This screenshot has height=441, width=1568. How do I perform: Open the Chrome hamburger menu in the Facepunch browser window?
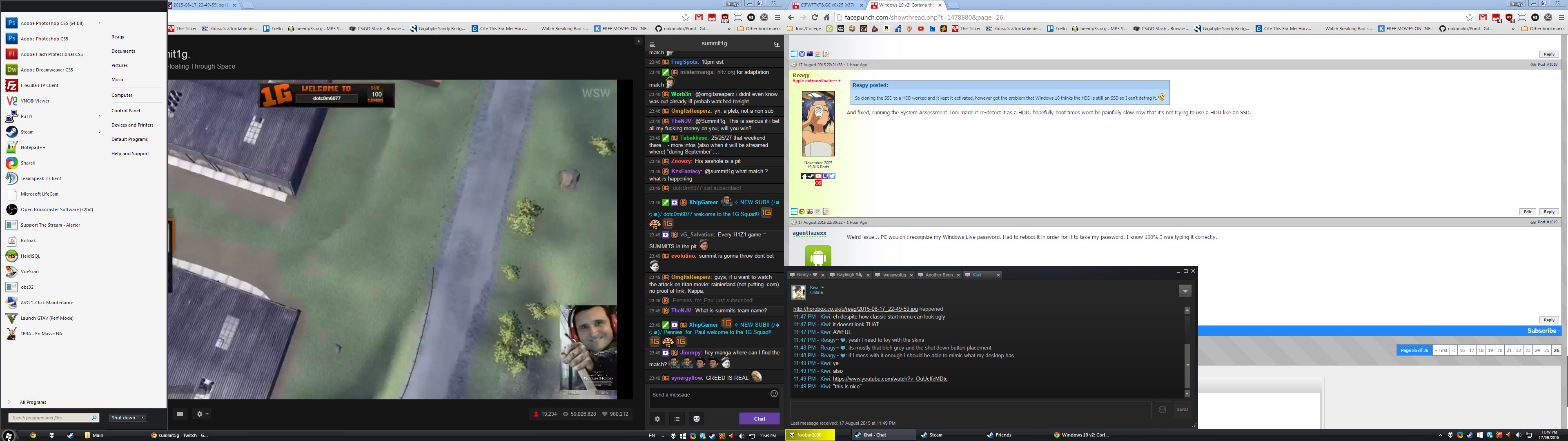[x=1562, y=18]
